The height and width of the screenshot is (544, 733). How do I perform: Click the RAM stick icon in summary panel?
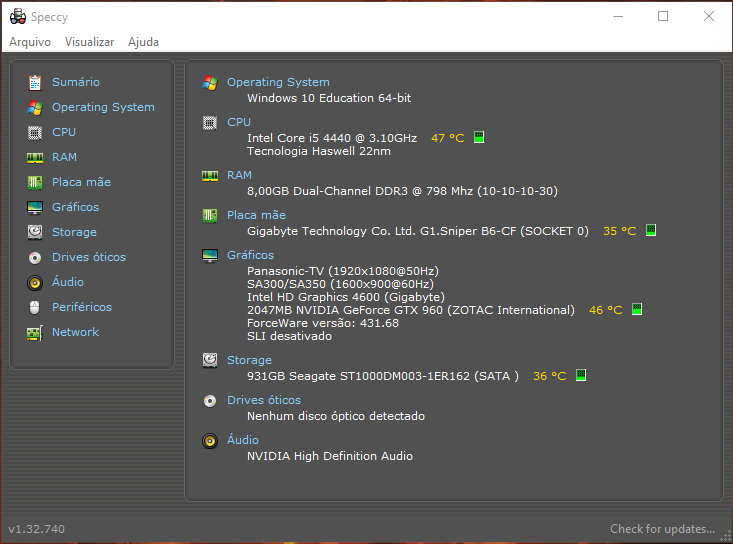coord(210,176)
